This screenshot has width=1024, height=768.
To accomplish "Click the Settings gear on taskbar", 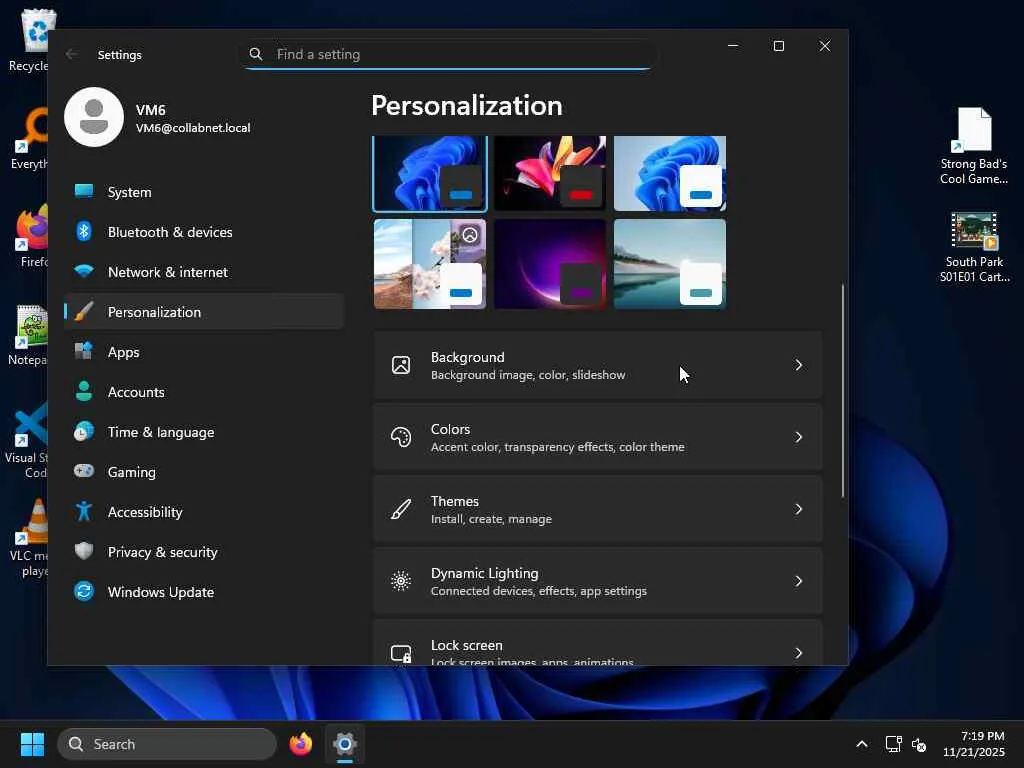I will tap(345, 744).
